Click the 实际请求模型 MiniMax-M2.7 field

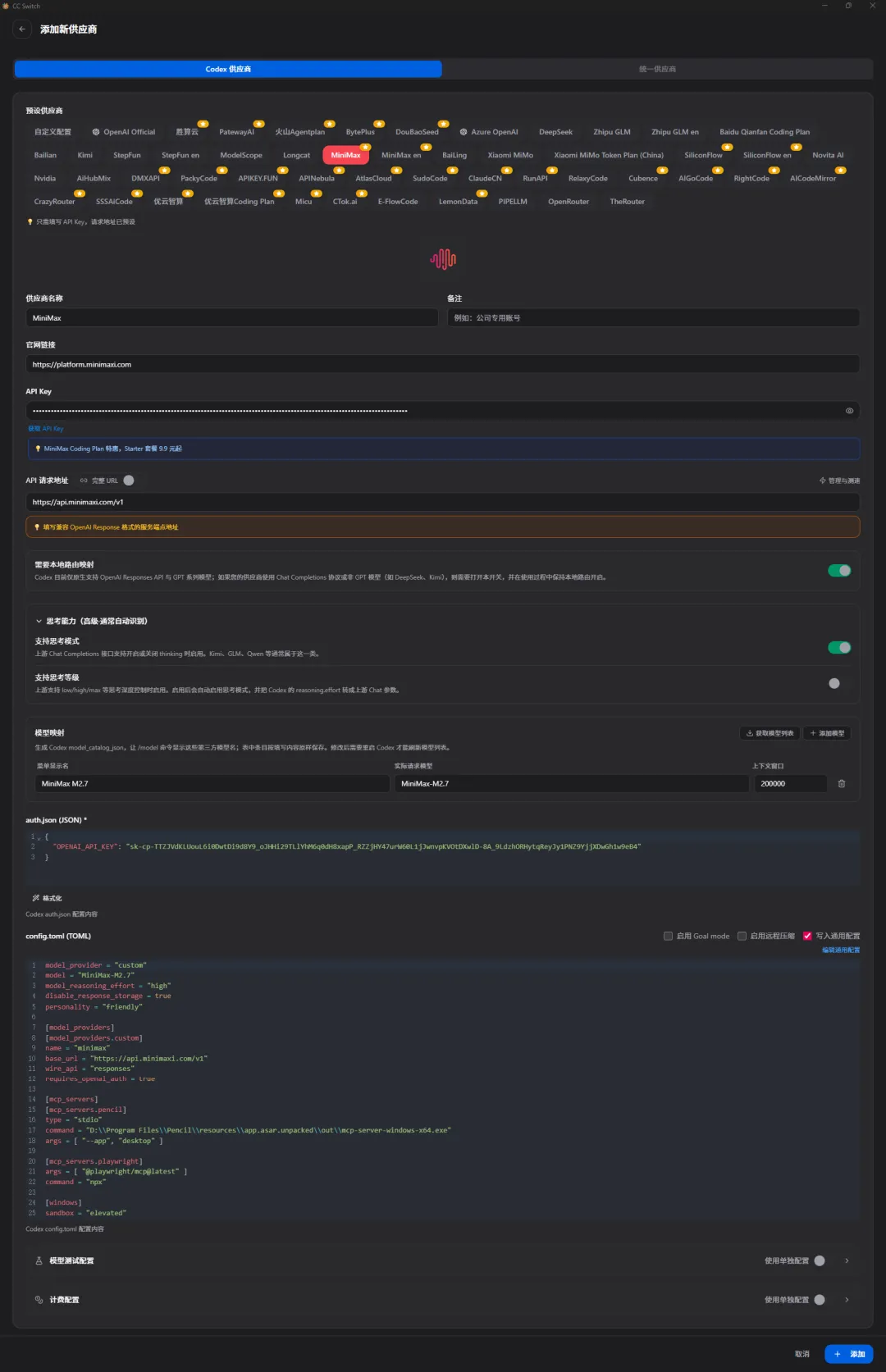coord(572,784)
